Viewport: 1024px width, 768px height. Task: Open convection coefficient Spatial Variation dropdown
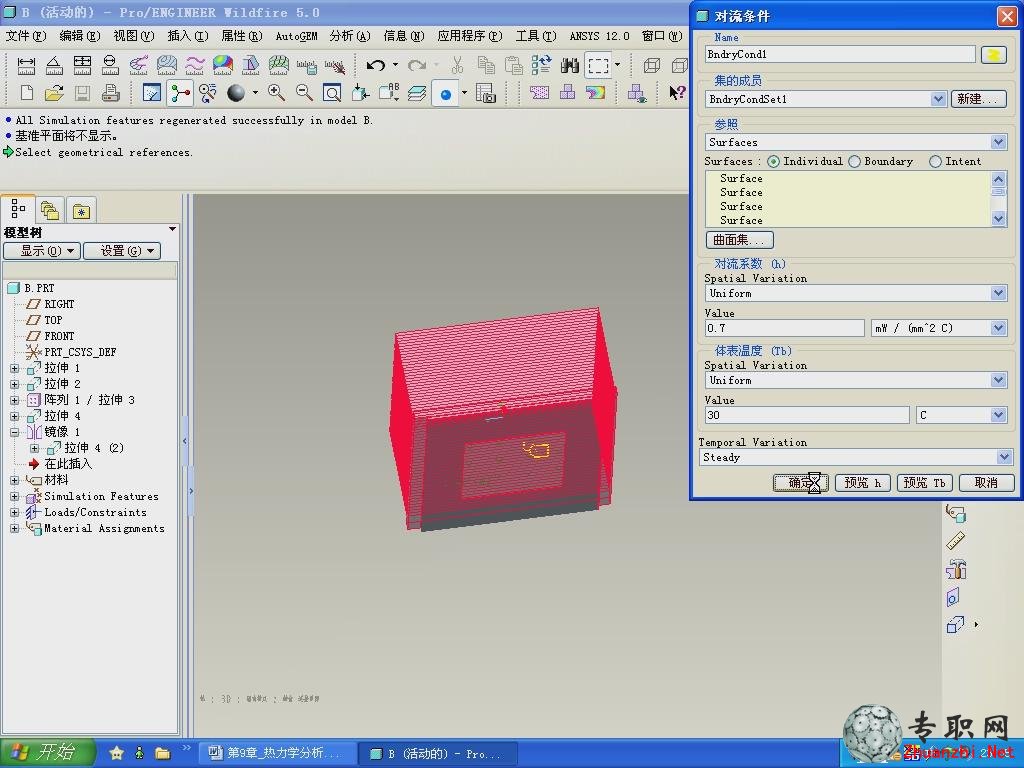[998, 293]
